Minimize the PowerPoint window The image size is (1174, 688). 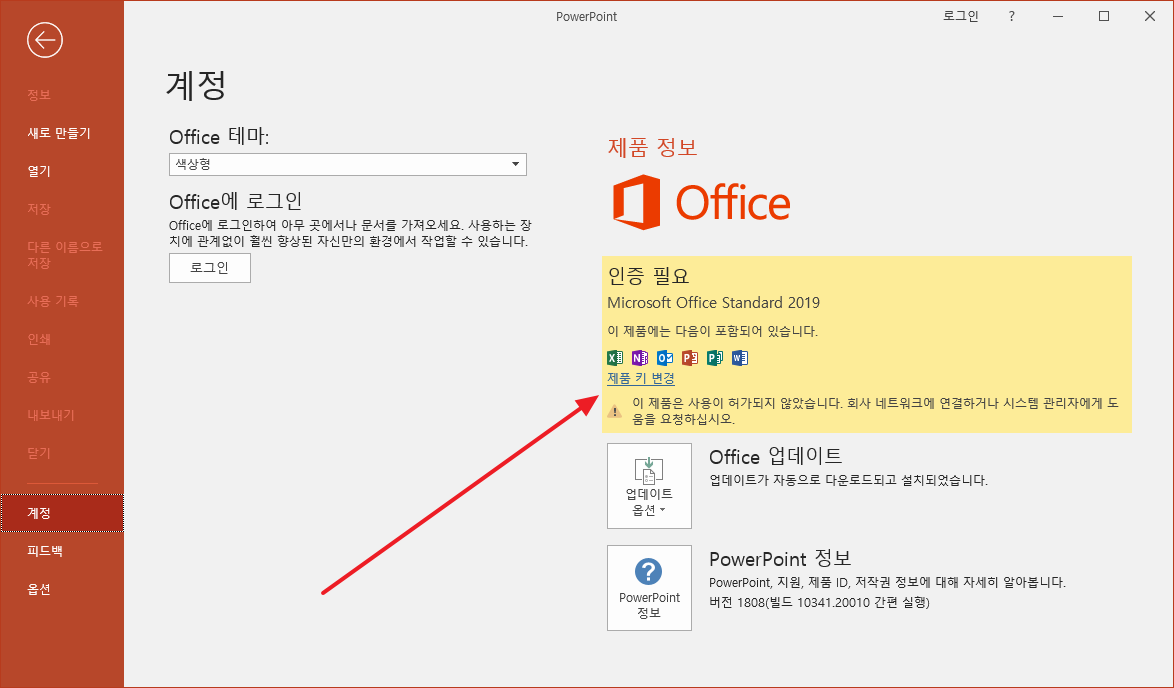click(x=1058, y=16)
